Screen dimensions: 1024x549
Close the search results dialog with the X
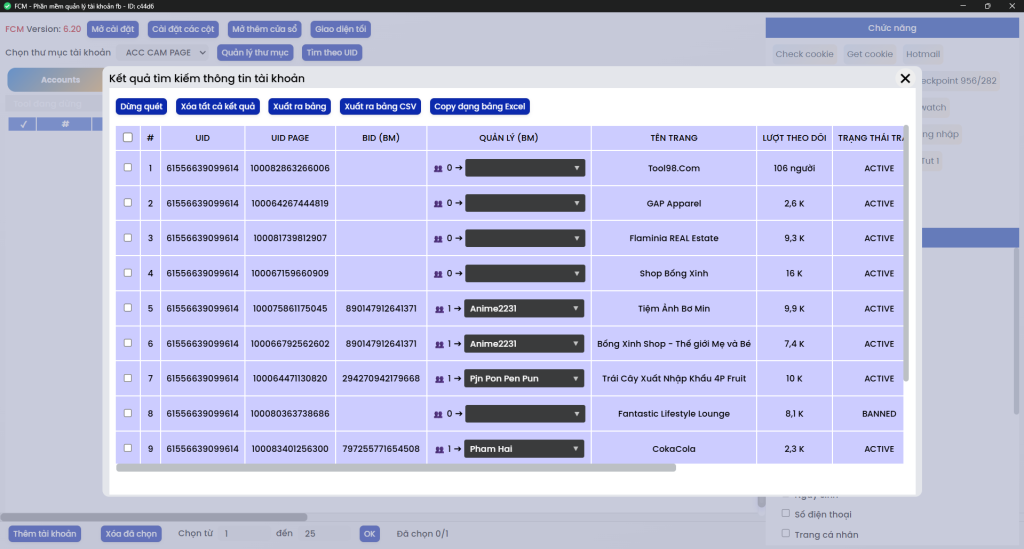tap(905, 78)
